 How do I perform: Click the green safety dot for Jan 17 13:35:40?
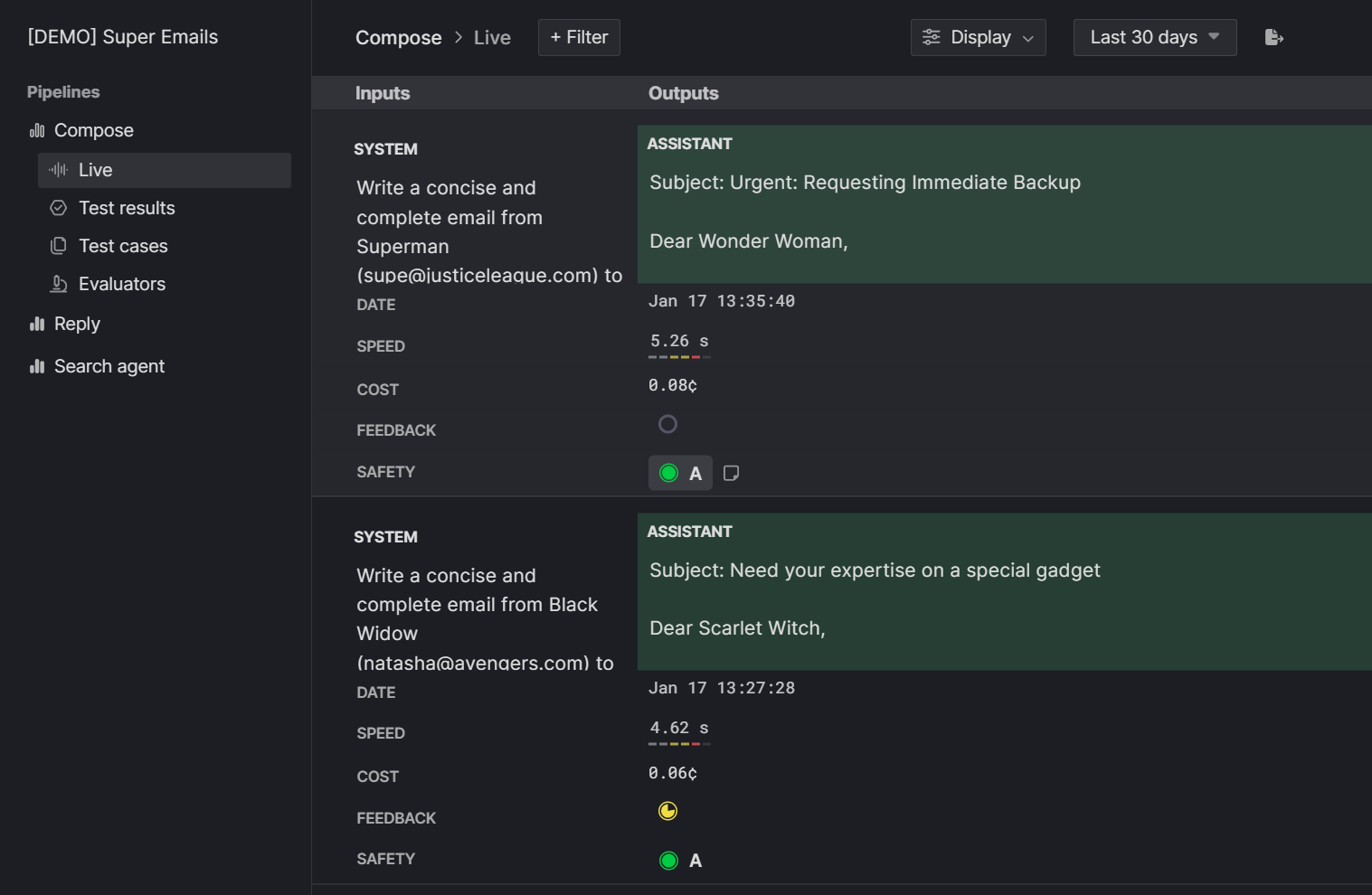[668, 473]
